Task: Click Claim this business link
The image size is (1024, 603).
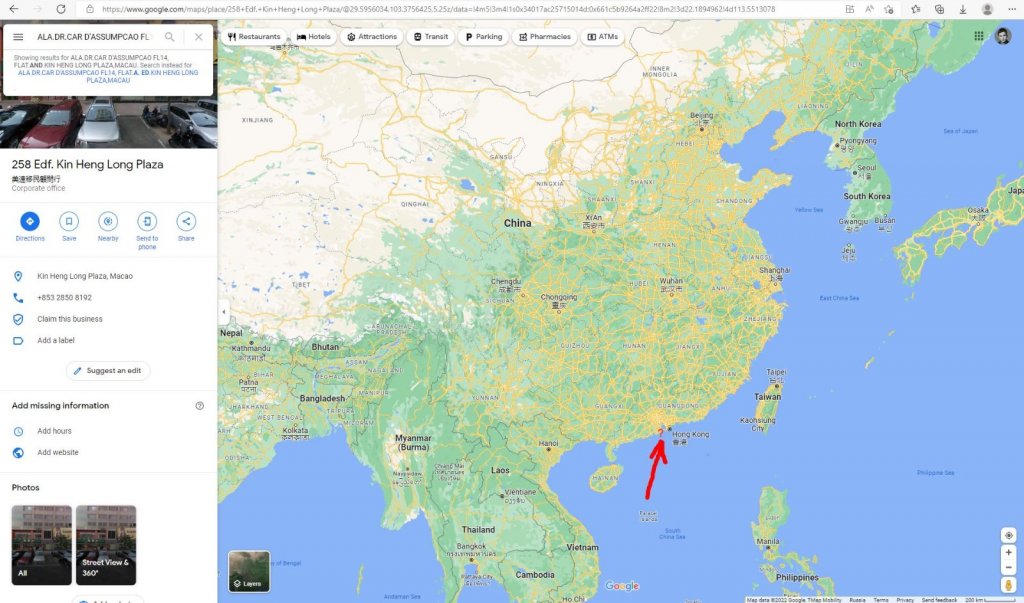Action: [70, 319]
